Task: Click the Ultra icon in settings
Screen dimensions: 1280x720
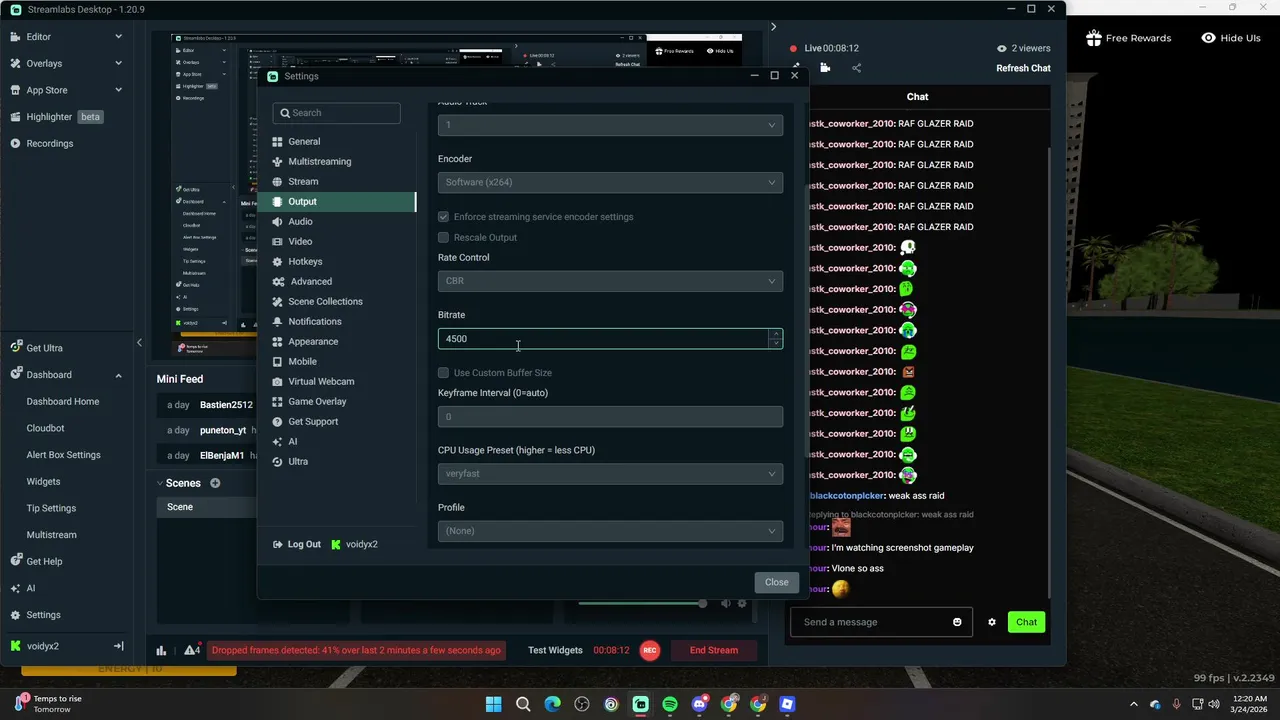Action: click(278, 461)
